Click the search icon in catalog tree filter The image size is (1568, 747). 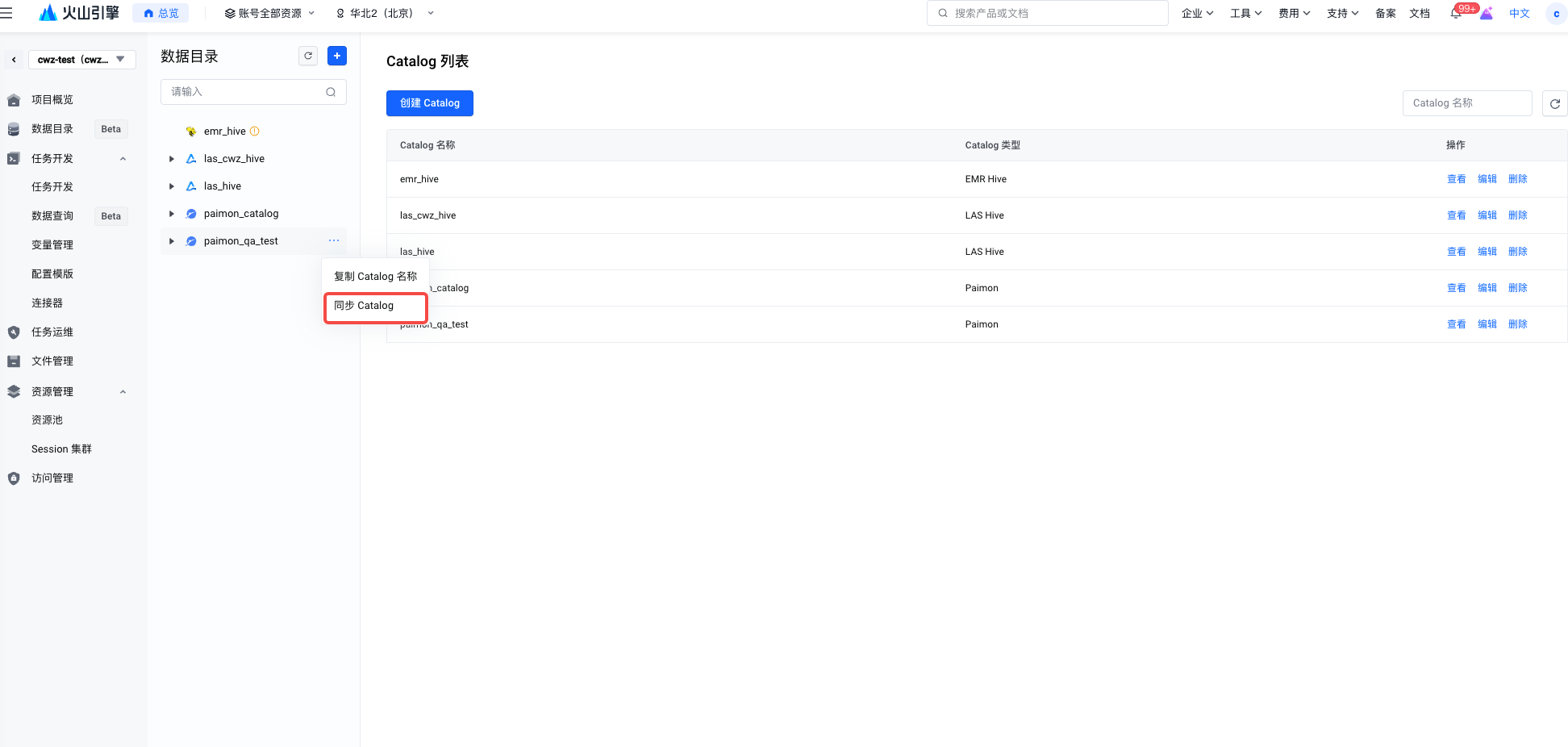(x=331, y=92)
